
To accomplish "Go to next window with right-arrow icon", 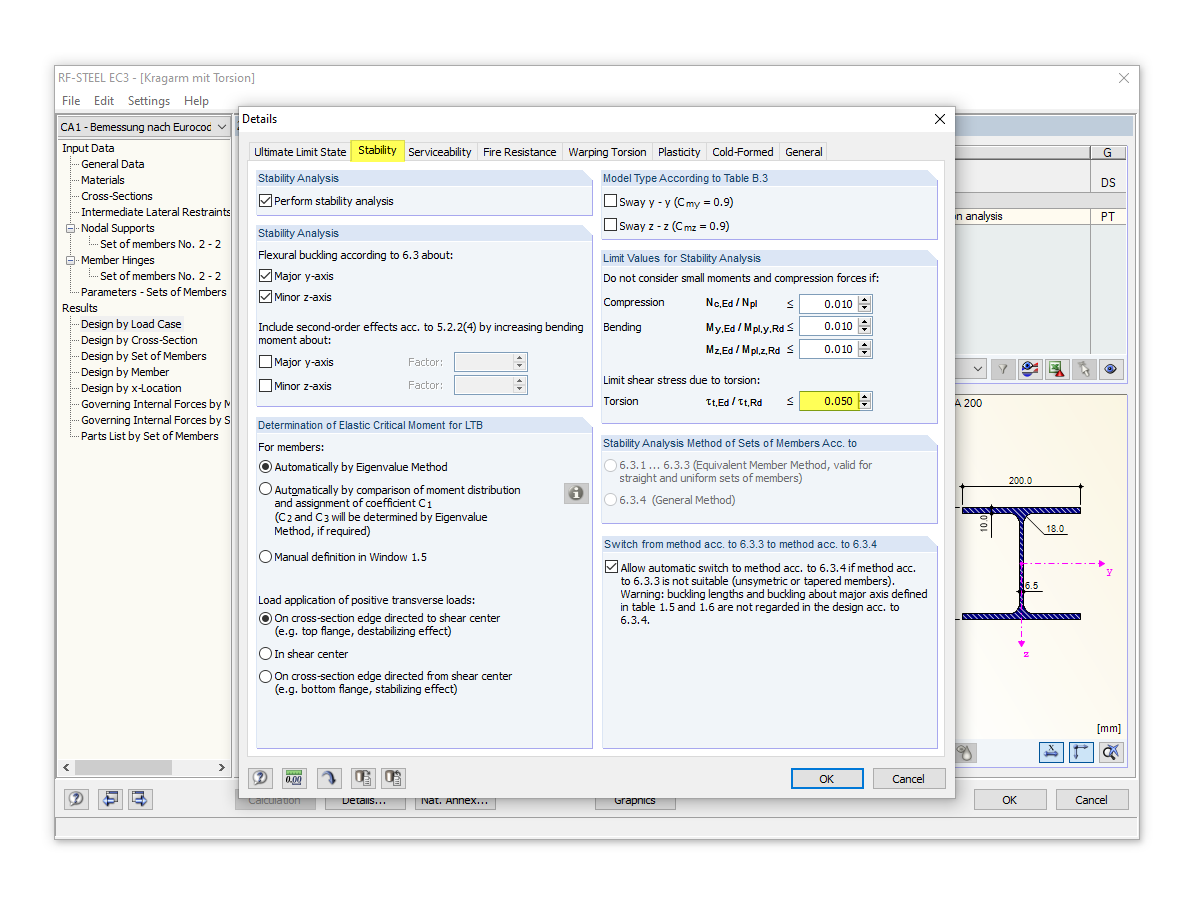I will click(x=140, y=799).
